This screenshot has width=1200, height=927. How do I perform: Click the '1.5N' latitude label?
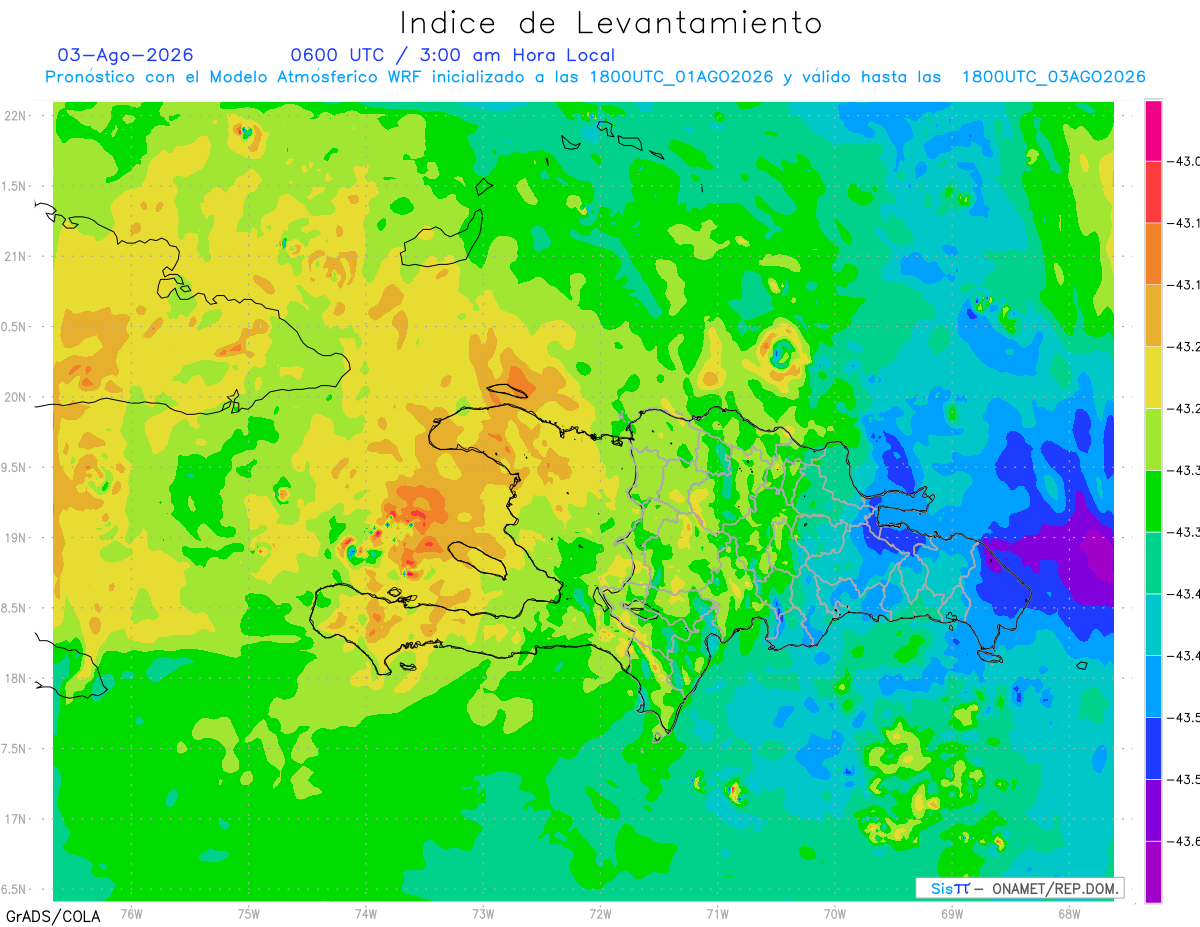(15, 186)
